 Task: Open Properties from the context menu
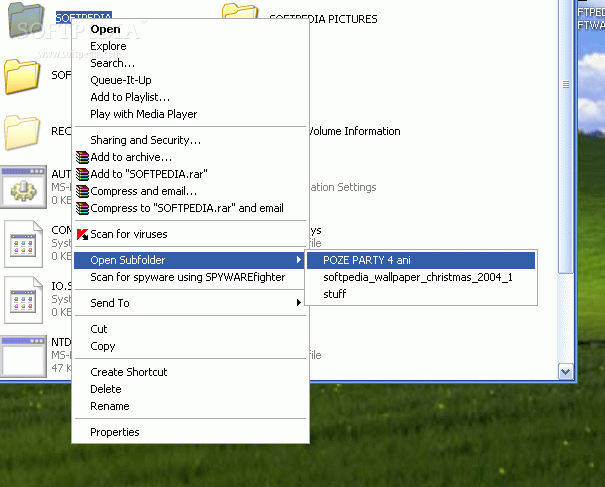[190, 432]
